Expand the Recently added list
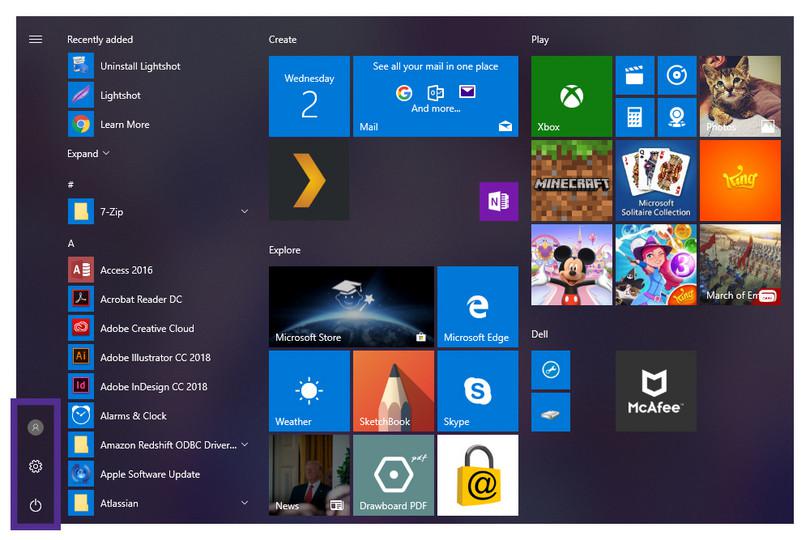 88,153
